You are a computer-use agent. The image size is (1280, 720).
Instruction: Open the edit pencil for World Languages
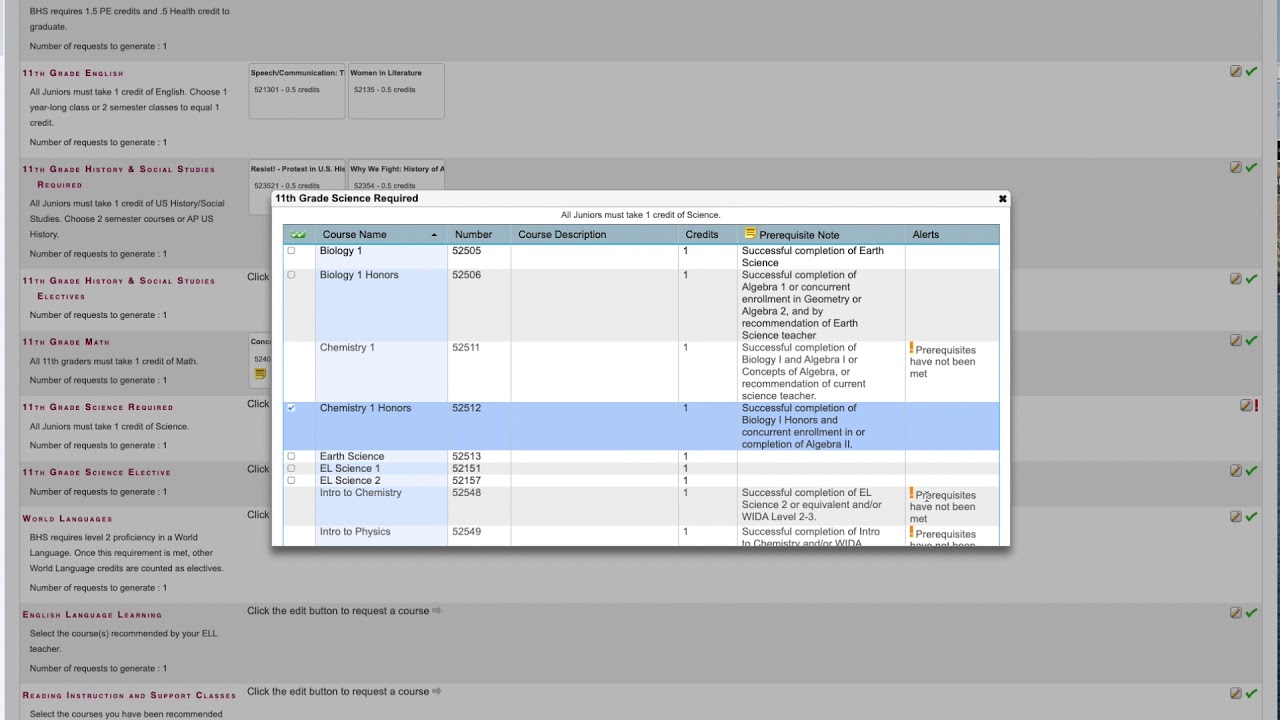[1236, 517]
